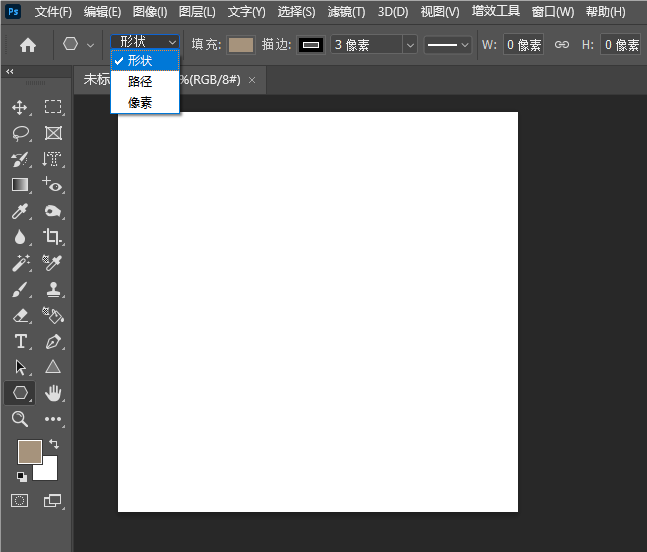Open the Photoshop Ps application icon

tap(13, 11)
